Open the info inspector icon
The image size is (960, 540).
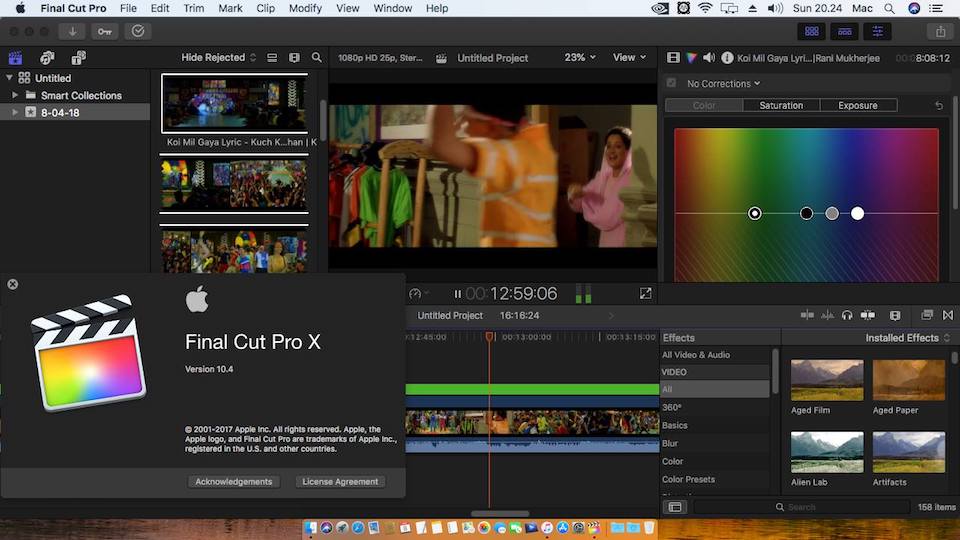727,58
